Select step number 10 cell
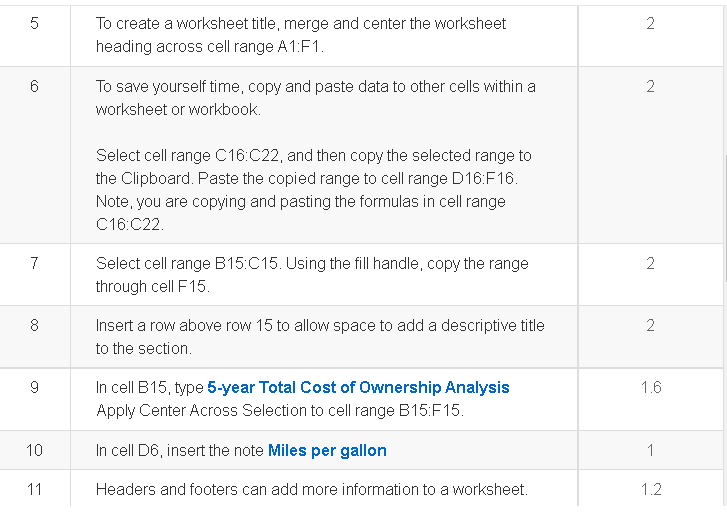 [x=34, y=450]
